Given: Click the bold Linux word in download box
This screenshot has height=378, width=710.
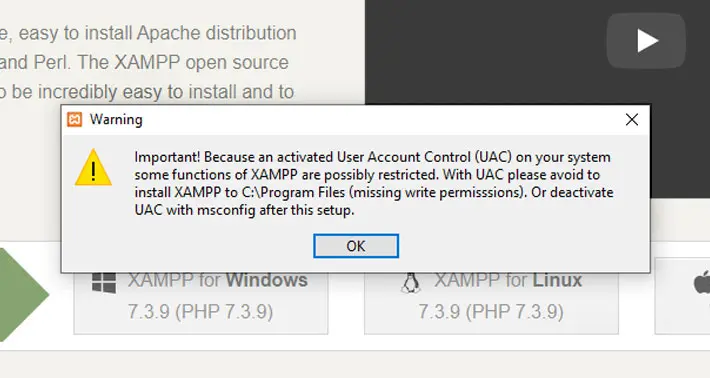Looking at the screenshot, I should (557, 281).
